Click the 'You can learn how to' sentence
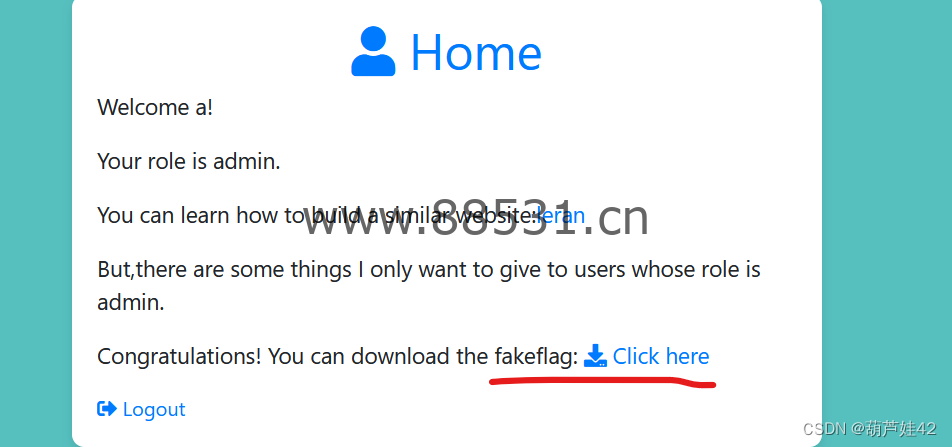The image size is (952, 447). (204, 216)
